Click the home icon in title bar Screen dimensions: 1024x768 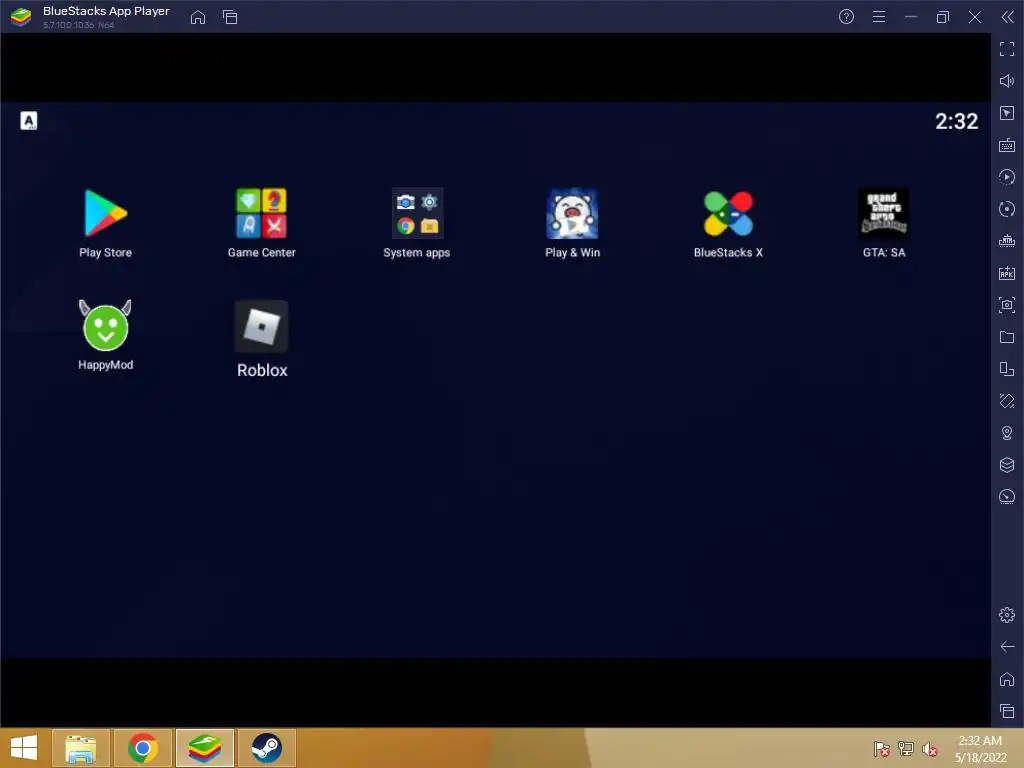[x=198, y=17]
